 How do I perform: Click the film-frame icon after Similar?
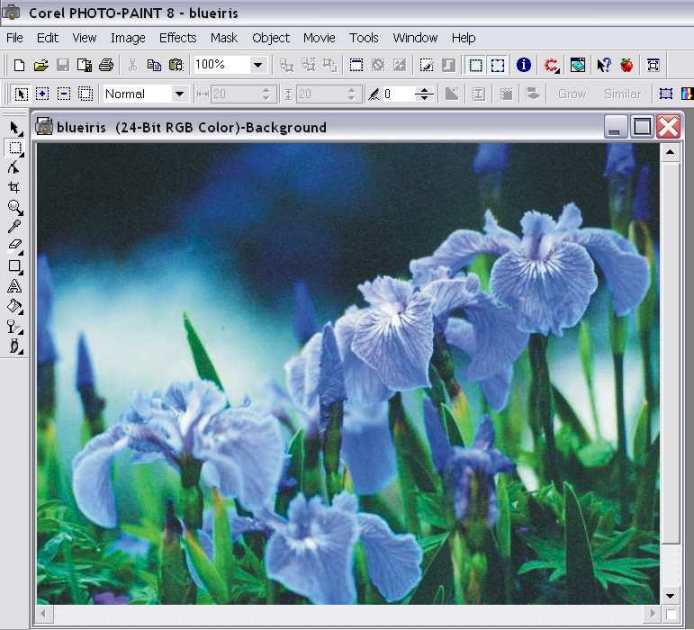[666, 94]
